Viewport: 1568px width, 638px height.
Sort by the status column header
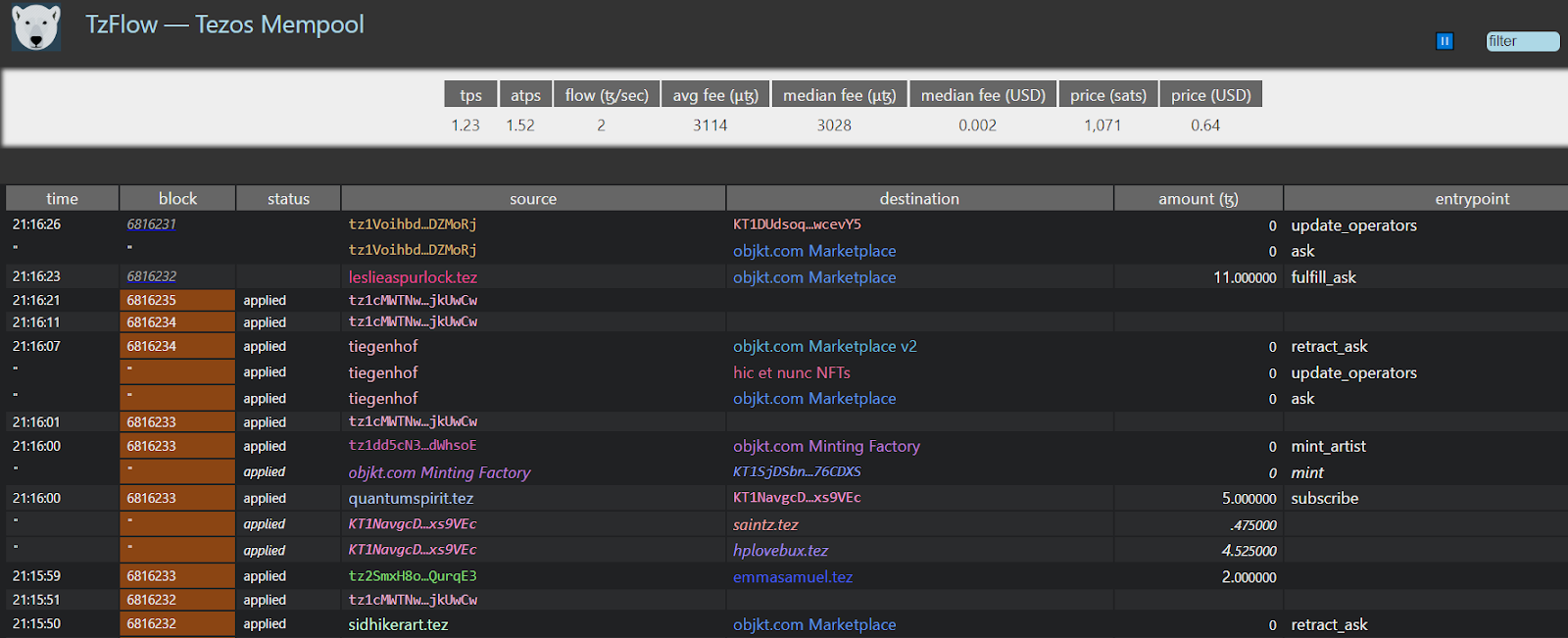click(x=288, y=198)
